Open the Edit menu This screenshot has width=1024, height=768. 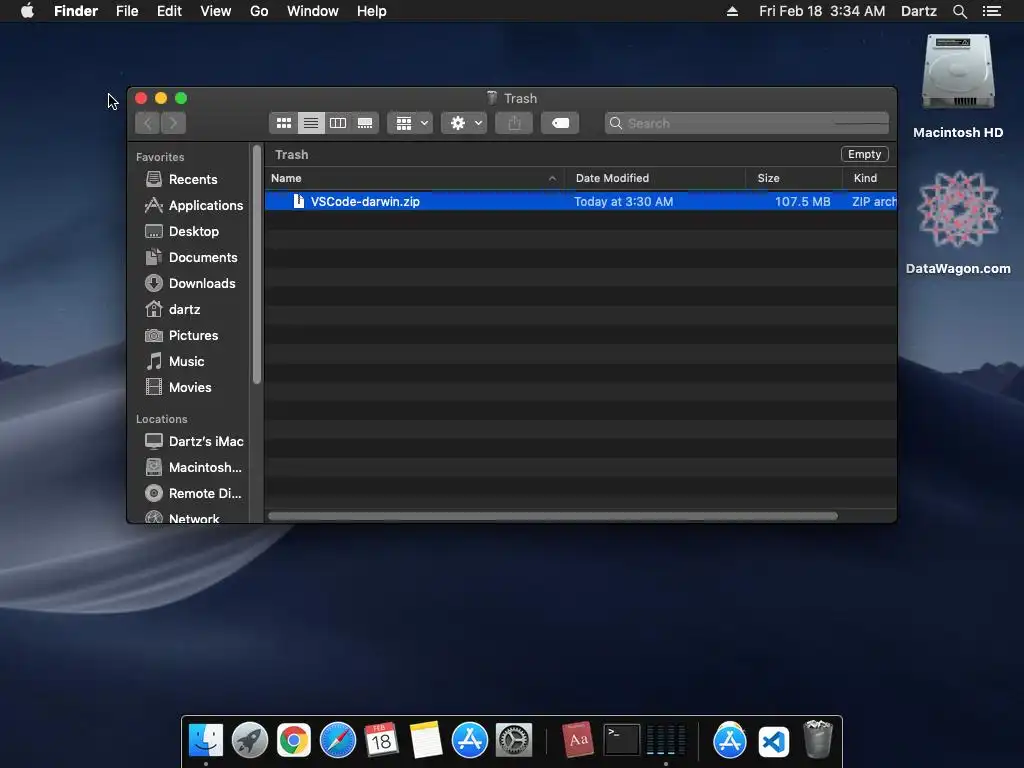point(169,11)
